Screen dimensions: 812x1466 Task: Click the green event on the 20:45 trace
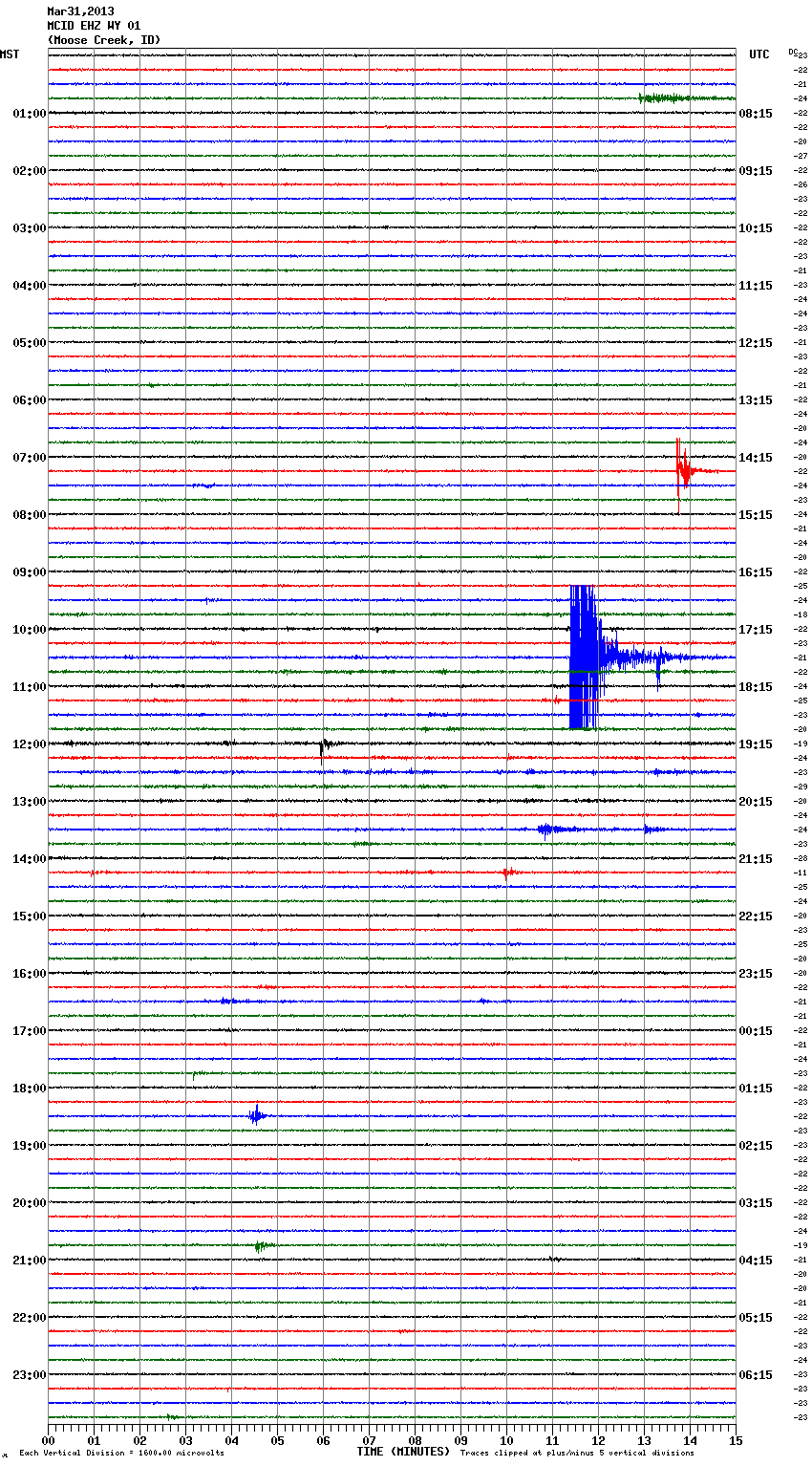(x=260, y=1245)
